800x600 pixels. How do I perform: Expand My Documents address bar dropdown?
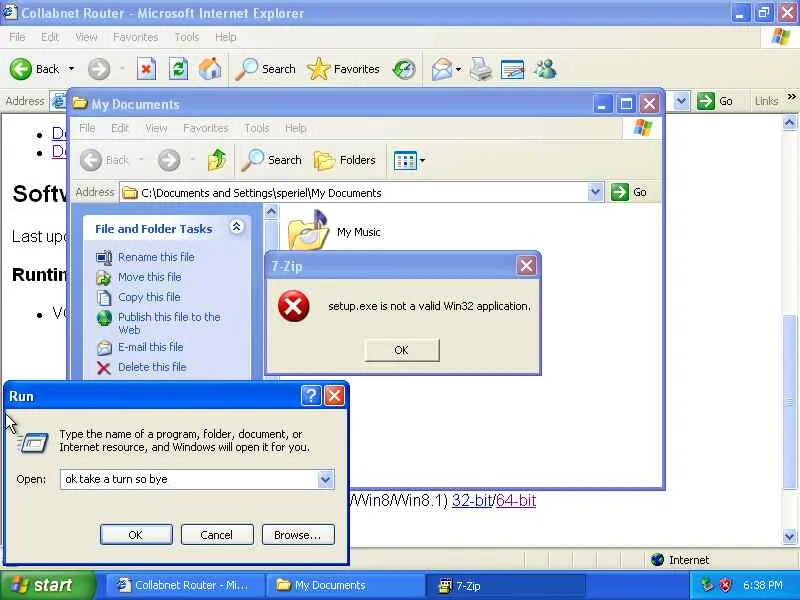(x=595, y=192)
